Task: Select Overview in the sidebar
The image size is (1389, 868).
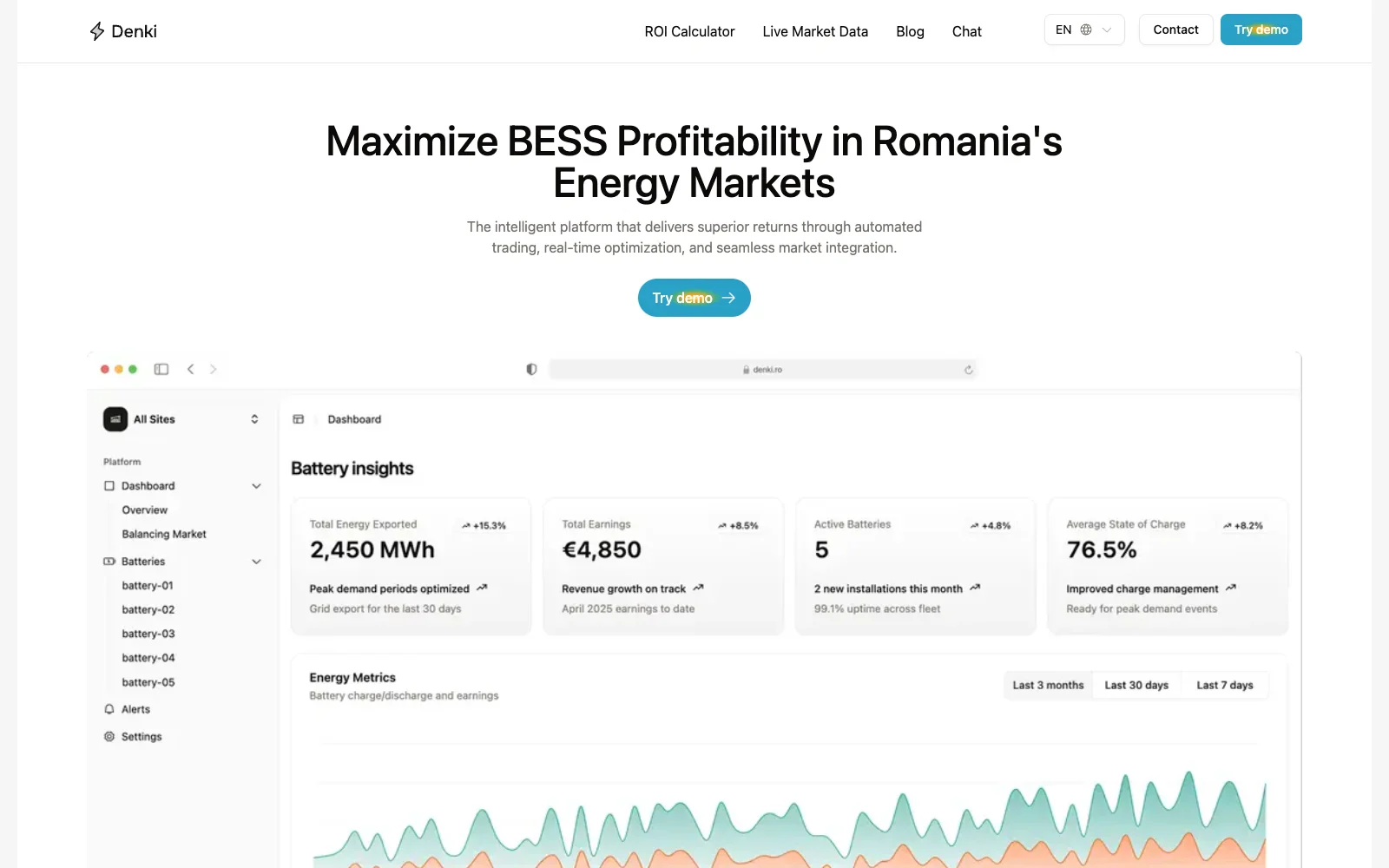Action: 145,510
